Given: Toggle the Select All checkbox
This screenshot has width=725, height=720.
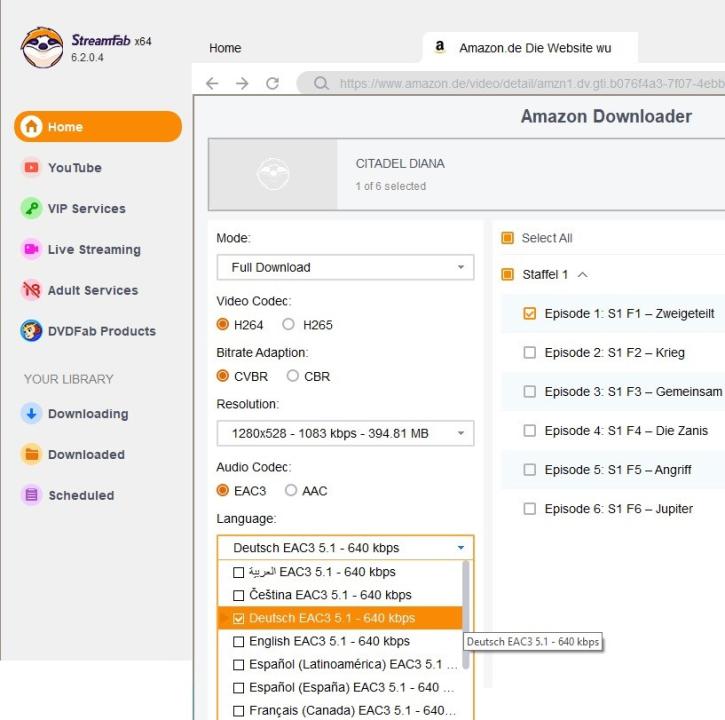Looking at the screenshot, I should pos(507,238).
